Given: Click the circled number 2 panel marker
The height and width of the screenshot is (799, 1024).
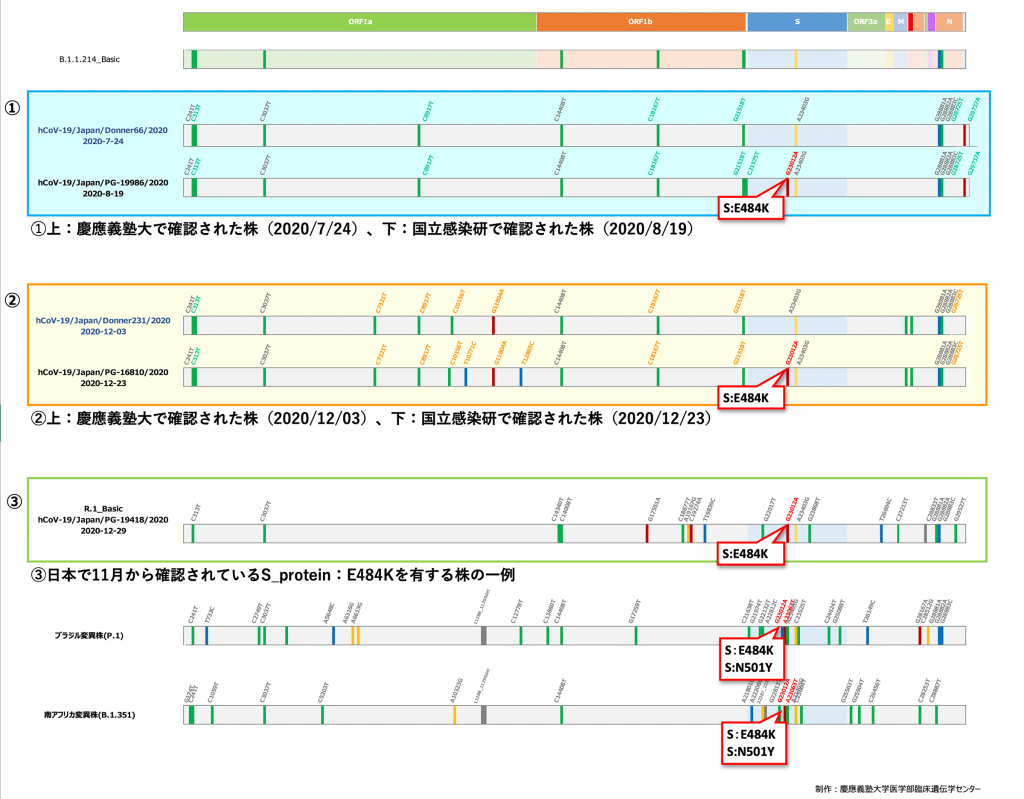Looking at the screenshot, I should coord(13,300).
